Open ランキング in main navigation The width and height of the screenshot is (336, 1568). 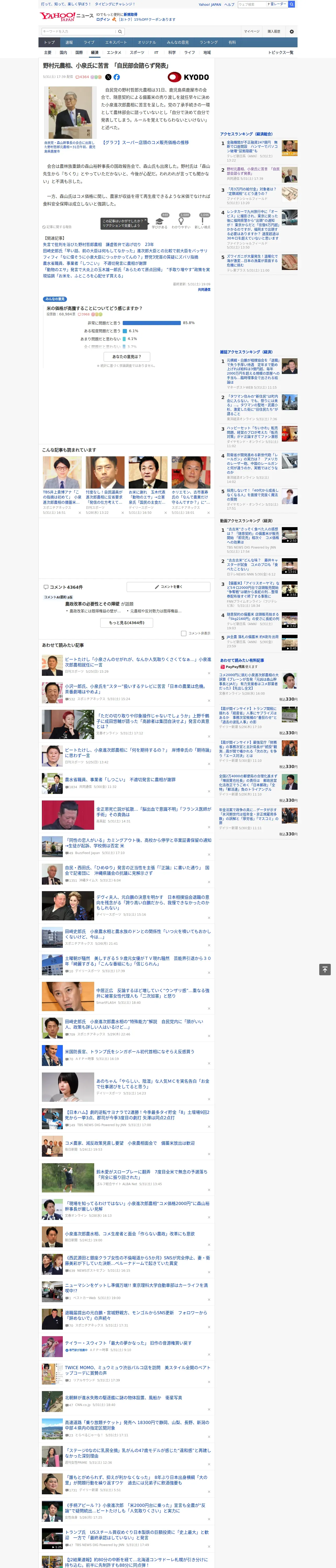click(x=209, y=43)
